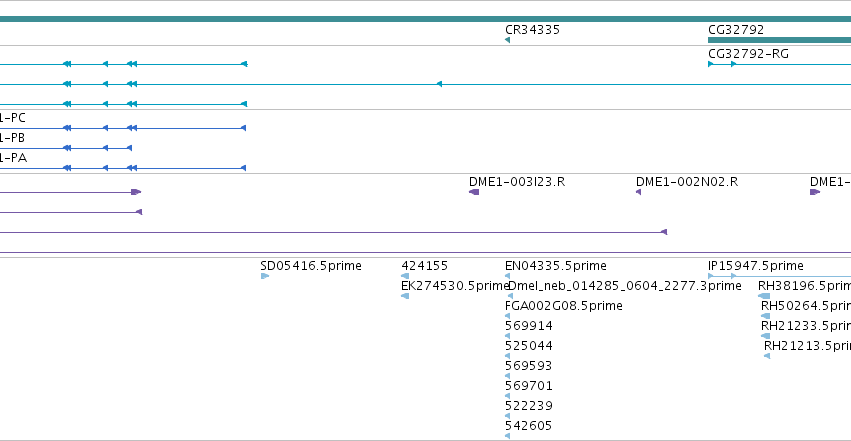Image resolution: width=851 pixels, height=441 pixels.
Task: Click the RH38196.5prime arrow glyph
Action: click(764, 296)
